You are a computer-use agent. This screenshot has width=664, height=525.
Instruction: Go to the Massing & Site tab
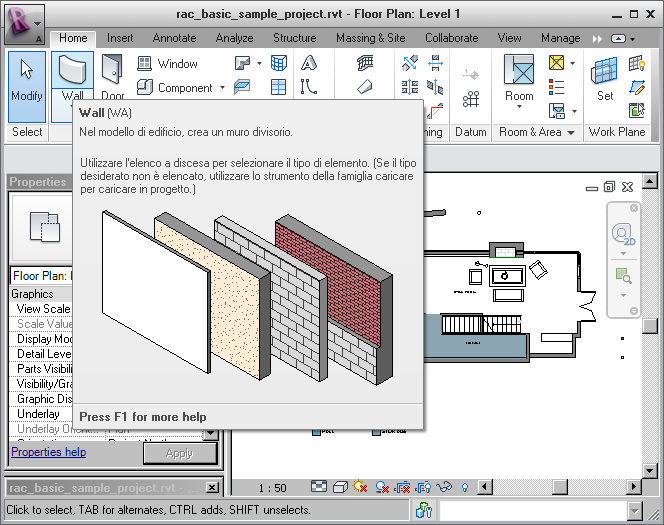click(x=371, y=38)
